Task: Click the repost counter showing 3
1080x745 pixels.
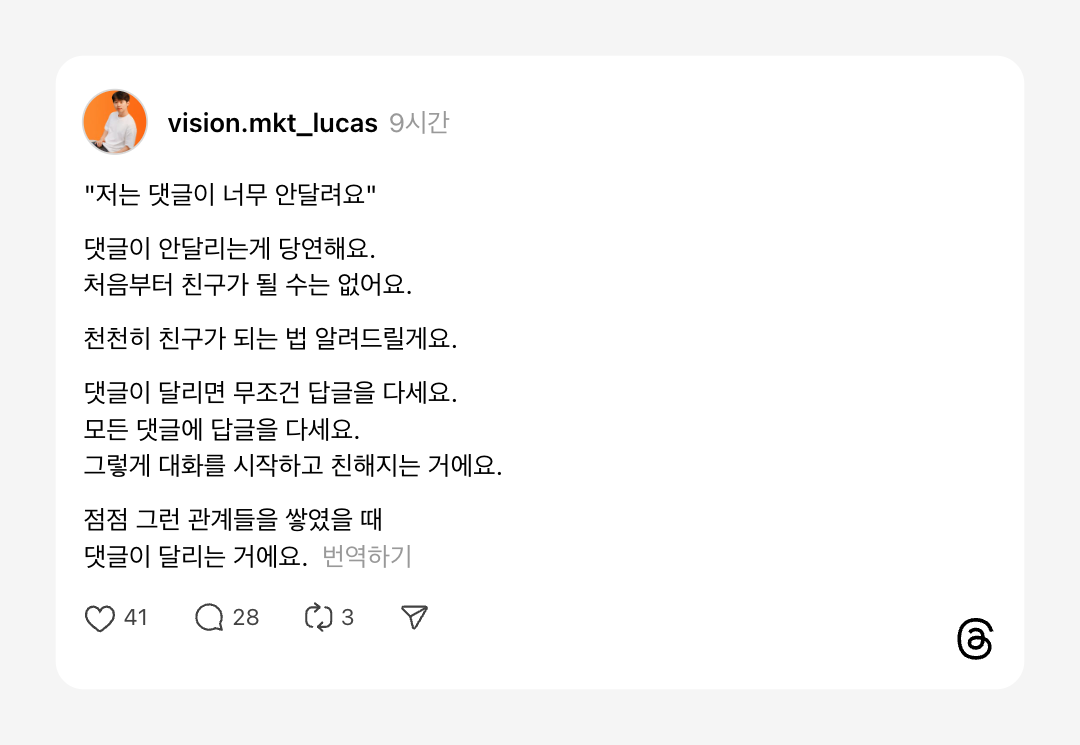Action: tap(347, 617)
